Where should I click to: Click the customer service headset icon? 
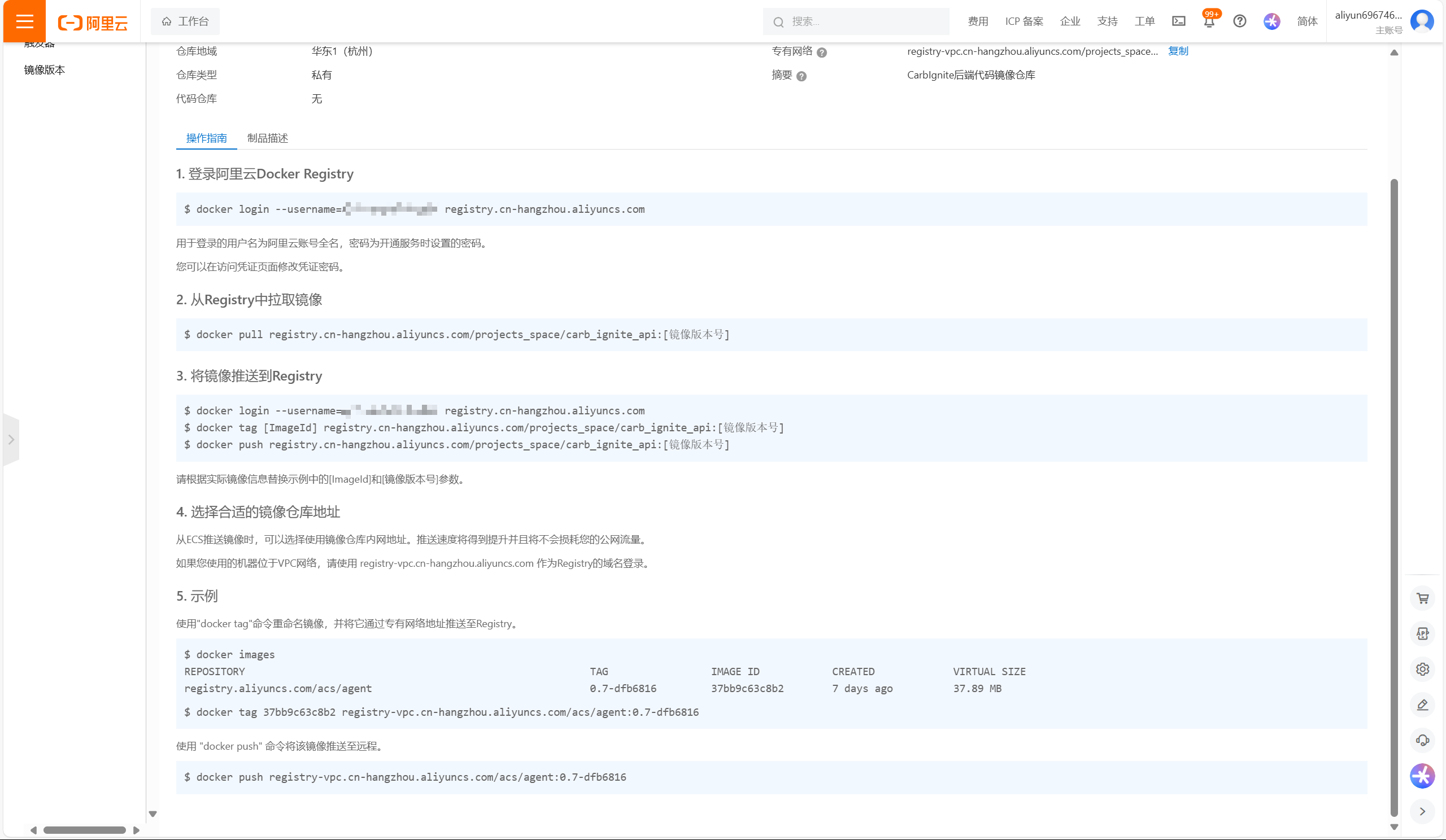(x=1422, y=740)
